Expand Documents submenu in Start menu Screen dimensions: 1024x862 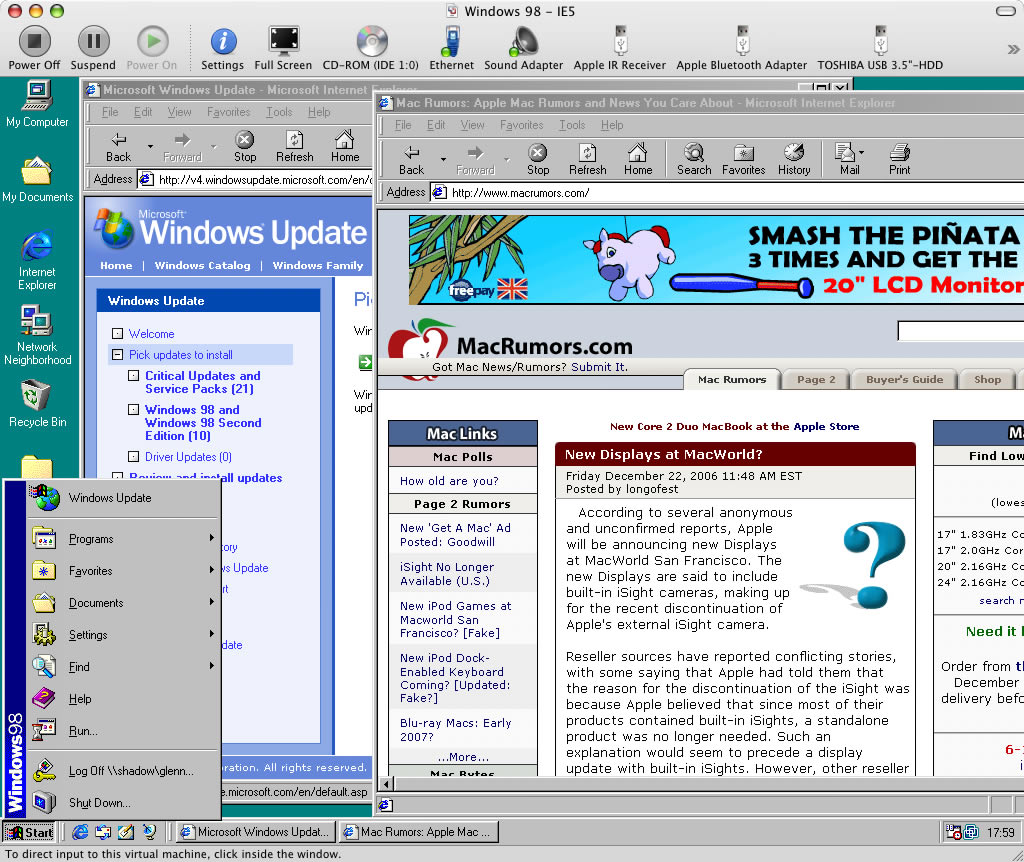coord(123,603)
